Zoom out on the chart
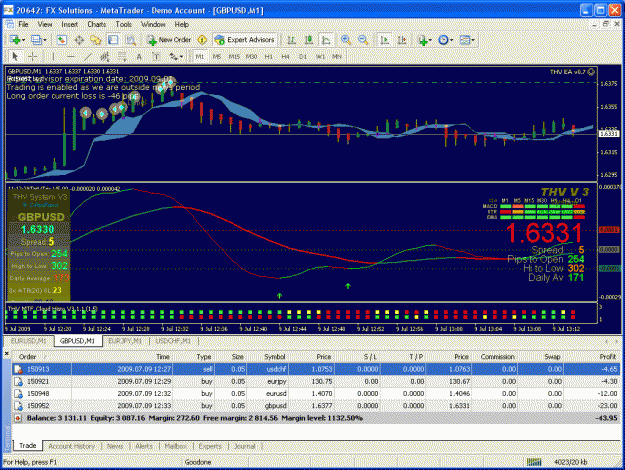The height and width of the screenshot is (470, 625). point(363,40)
